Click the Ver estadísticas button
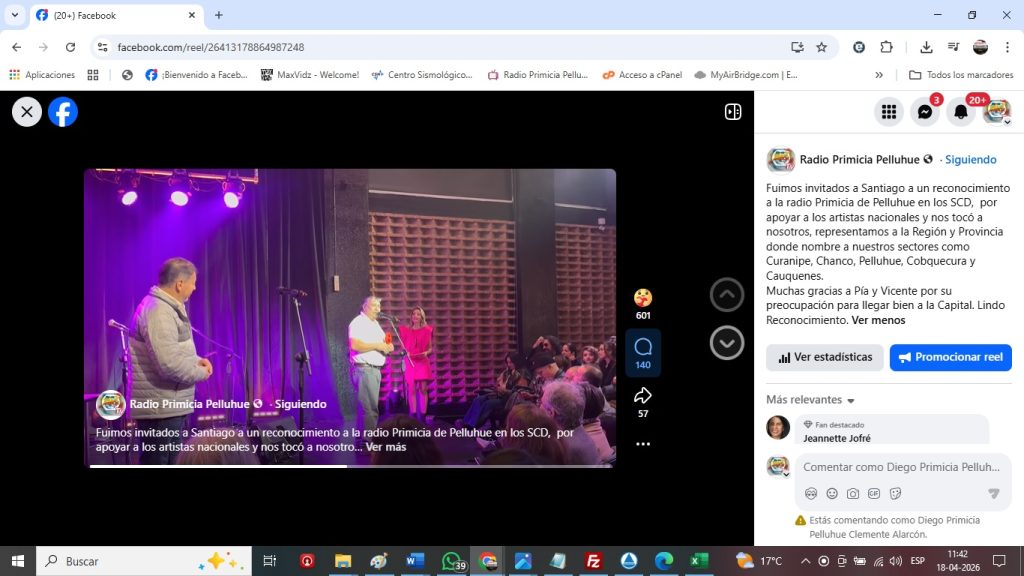This screenshot has height=576, width=1024. (x=824, y=357)
